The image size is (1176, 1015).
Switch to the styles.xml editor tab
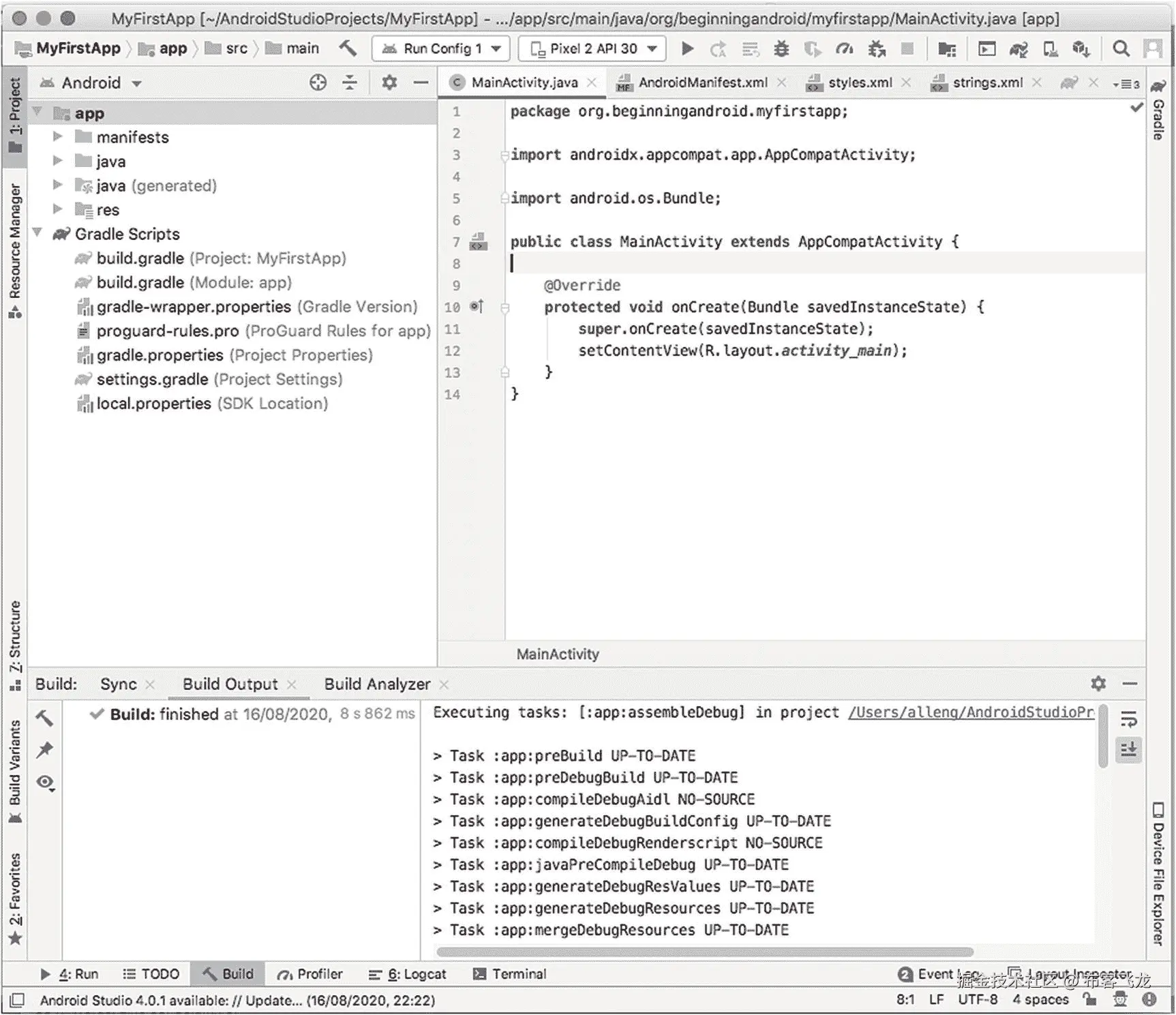point(860,82)
